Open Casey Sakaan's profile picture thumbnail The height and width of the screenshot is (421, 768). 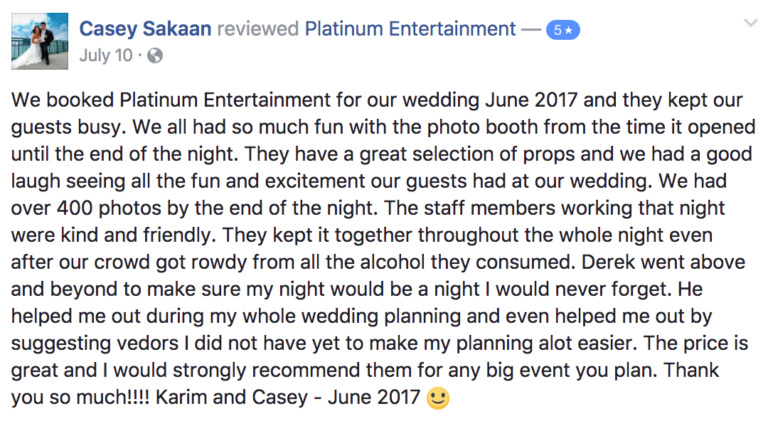tap(40, 41)
